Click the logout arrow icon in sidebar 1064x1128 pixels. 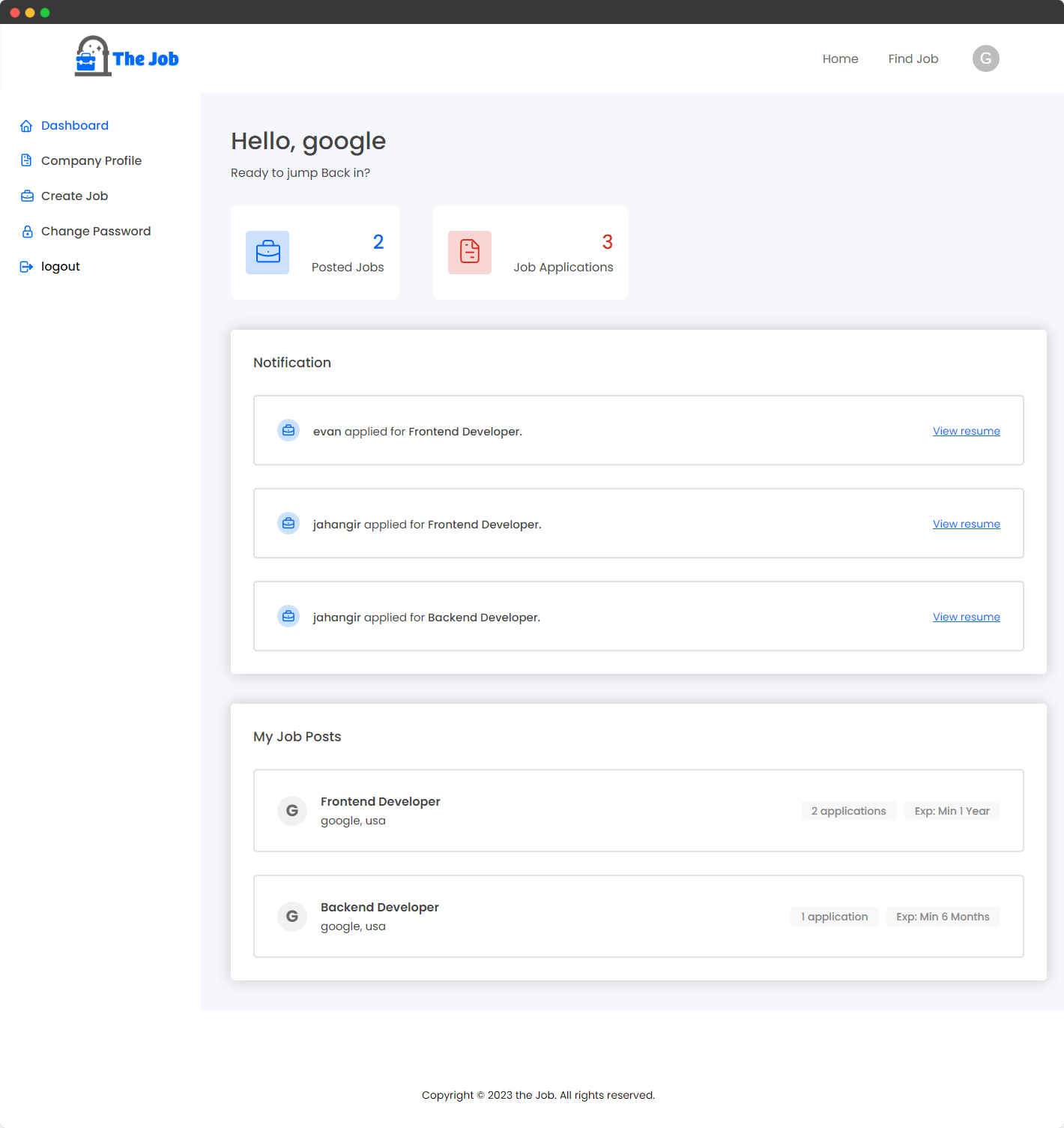coord(27,266)
